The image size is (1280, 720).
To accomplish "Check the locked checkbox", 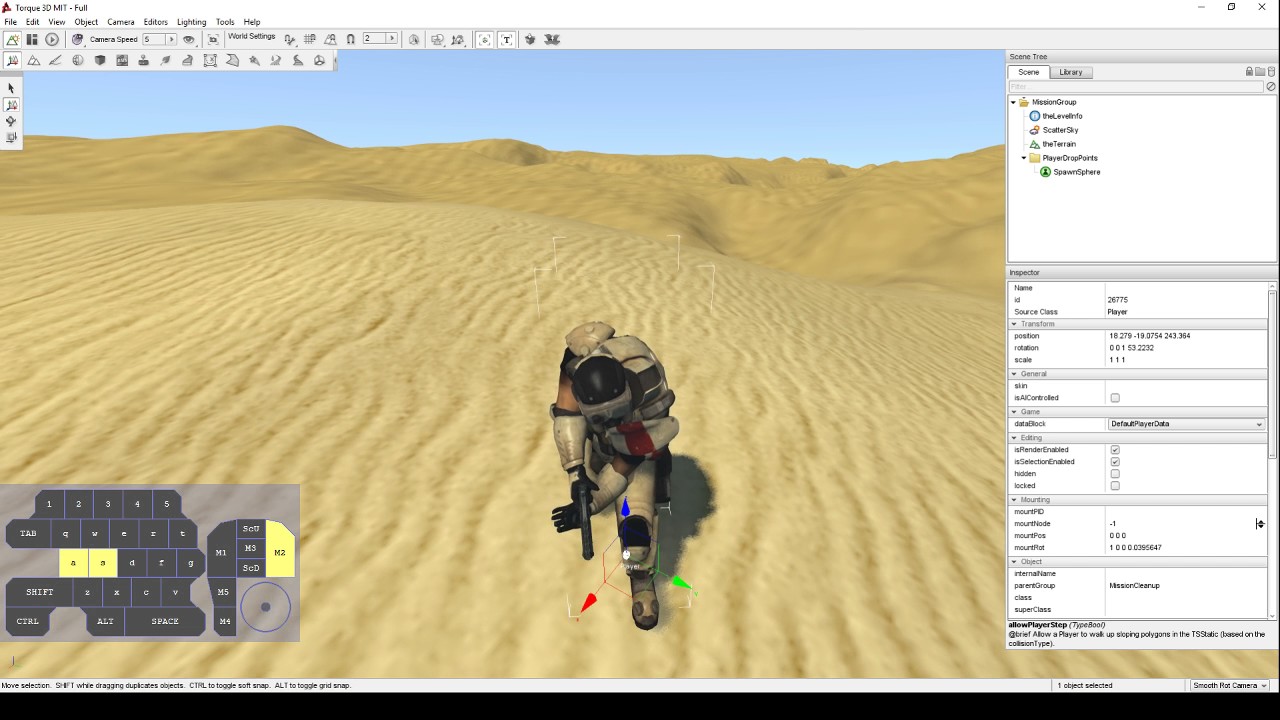I will pos(1115,486).
